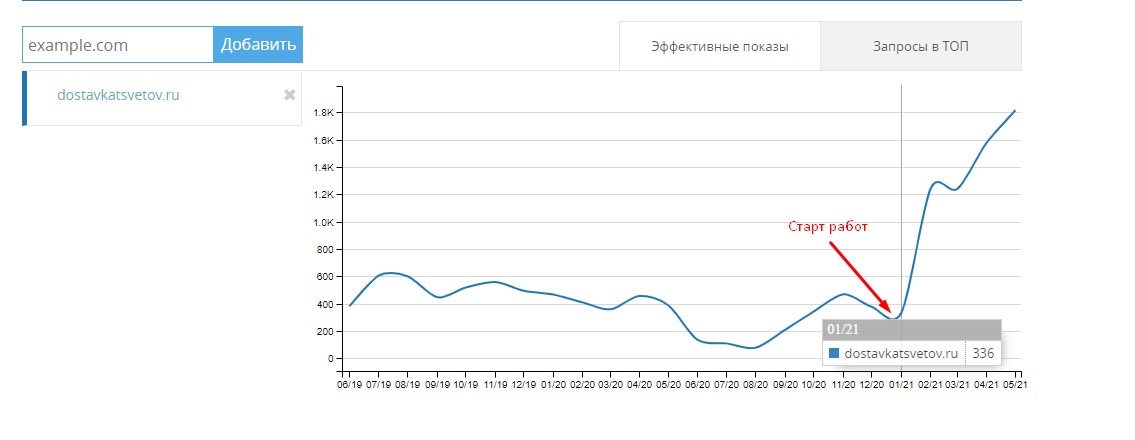Select the 05/21 endpoint on chart line
Viewport: 1135px width, 440px height.
1015,111
